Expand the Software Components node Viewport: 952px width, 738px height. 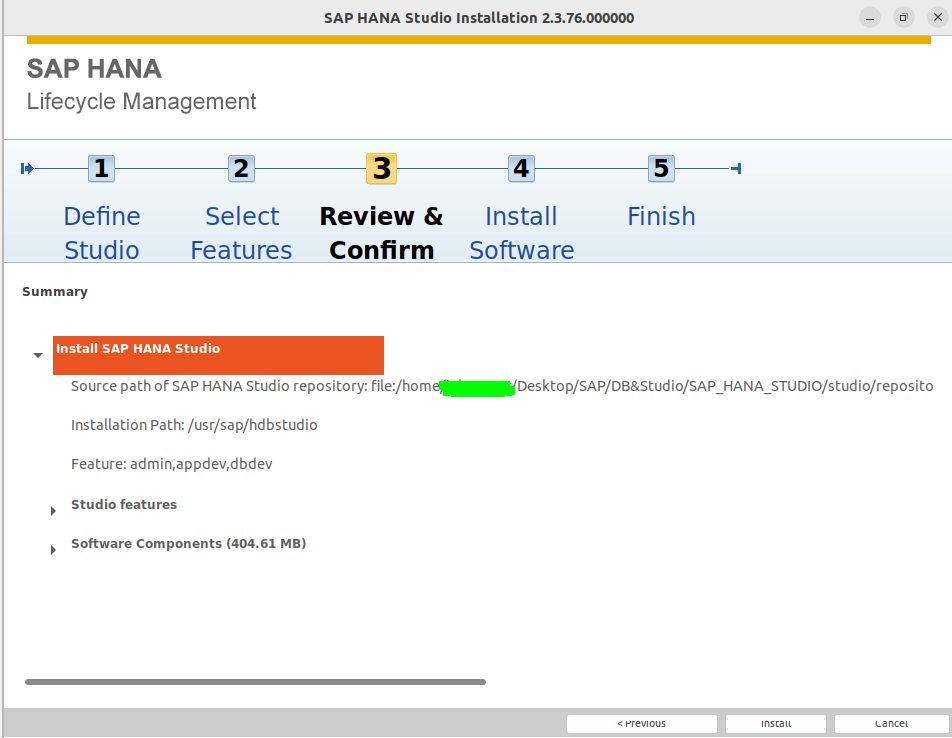[53, 550]
